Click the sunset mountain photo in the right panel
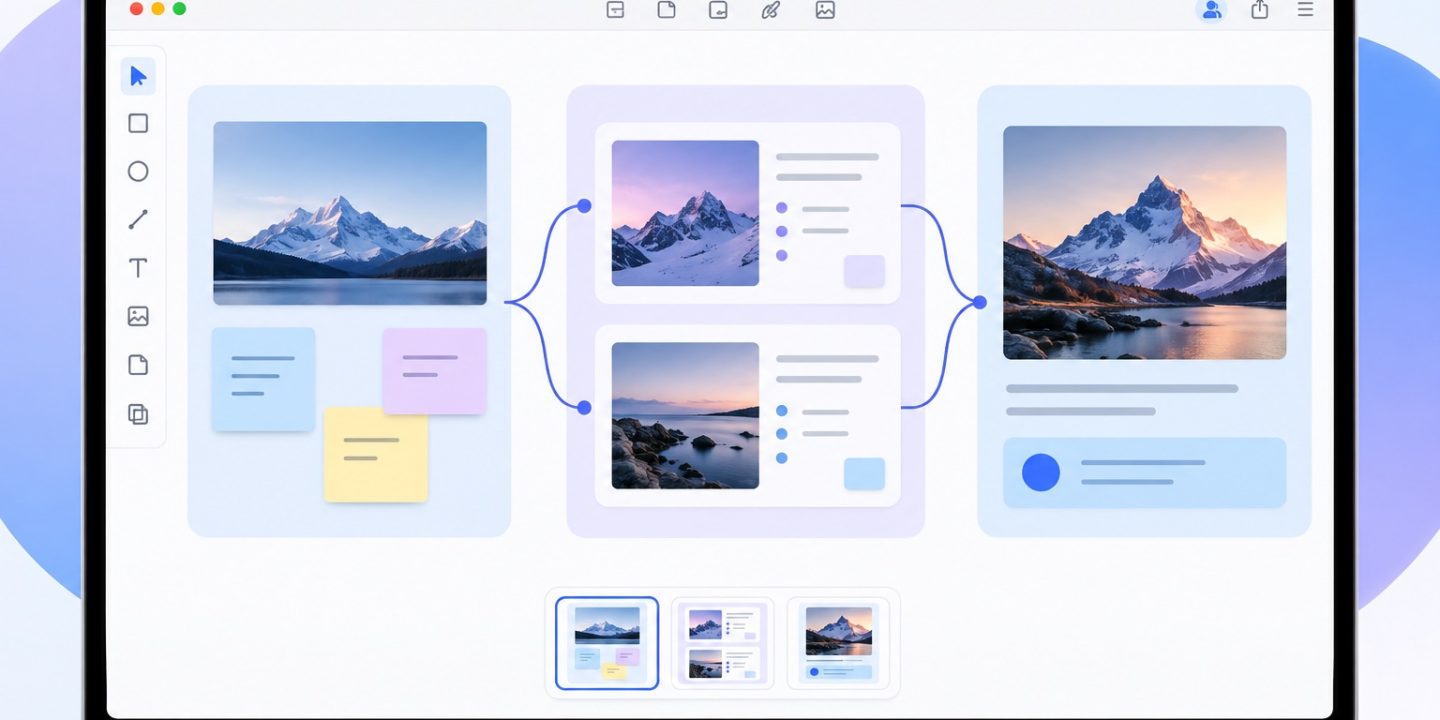 pos(1144,242)
